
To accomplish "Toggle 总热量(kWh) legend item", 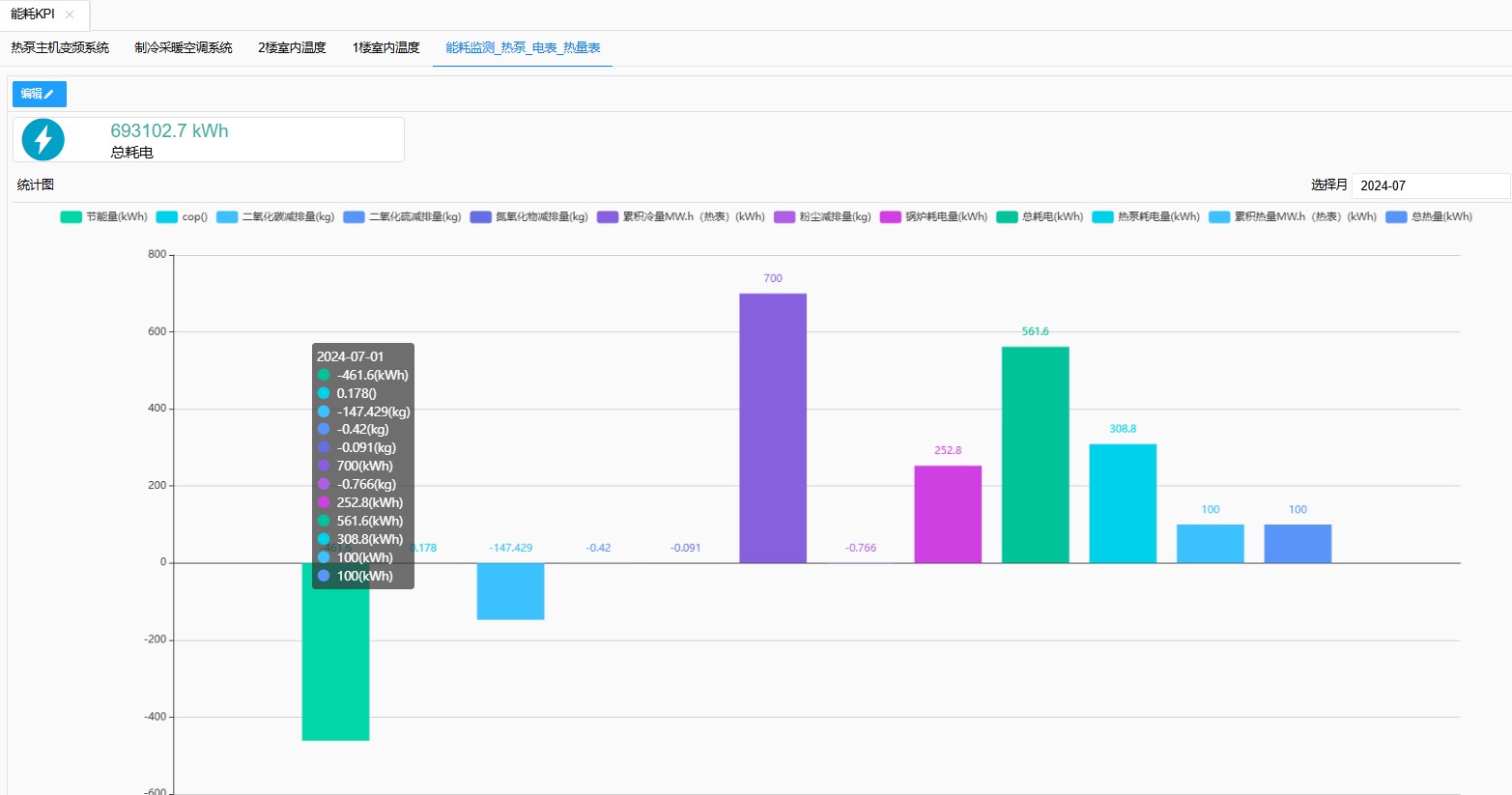I will [x=1430, y=217].
